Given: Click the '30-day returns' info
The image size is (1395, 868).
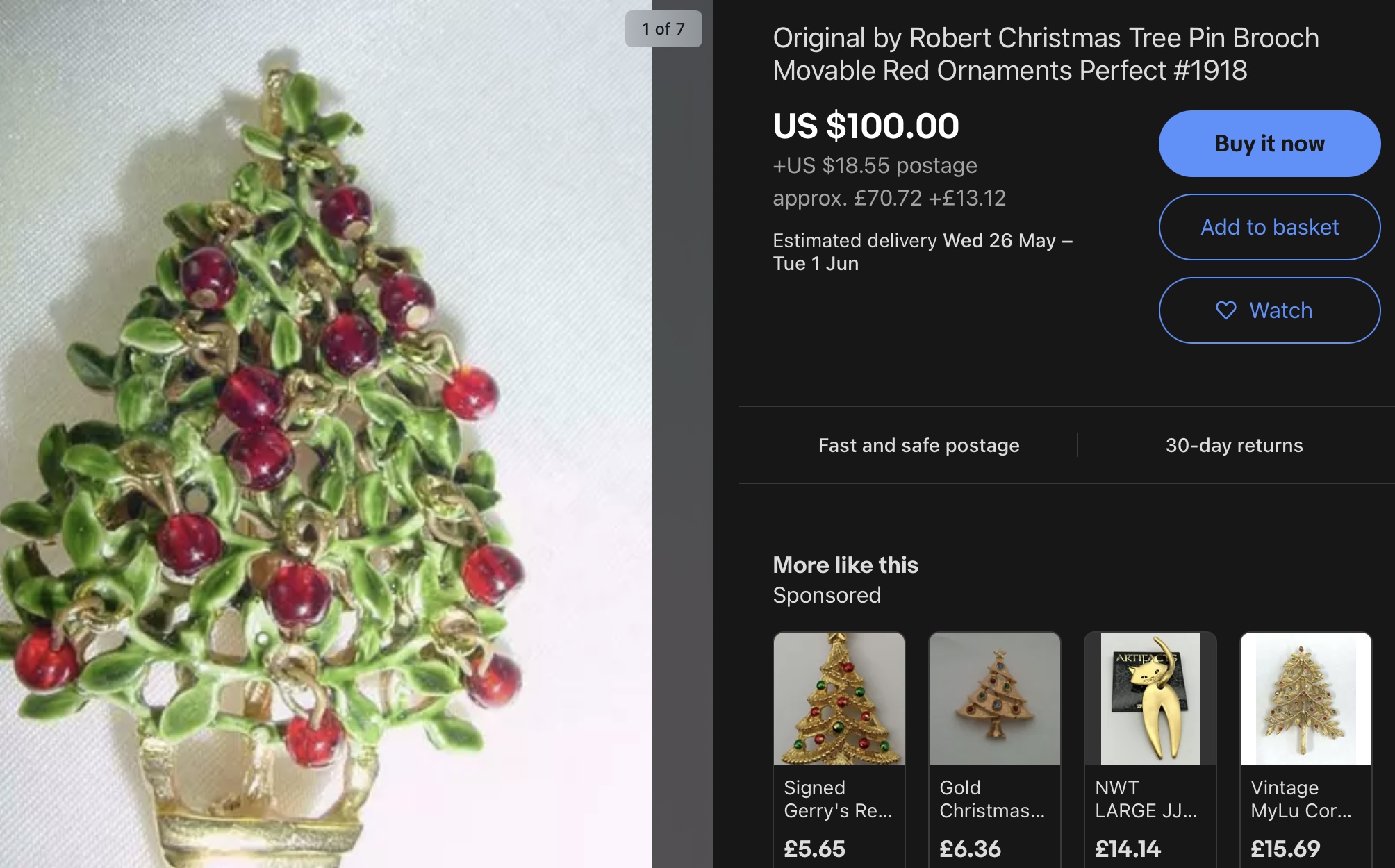Looking at the screenshot, I should pos(1234,445).
